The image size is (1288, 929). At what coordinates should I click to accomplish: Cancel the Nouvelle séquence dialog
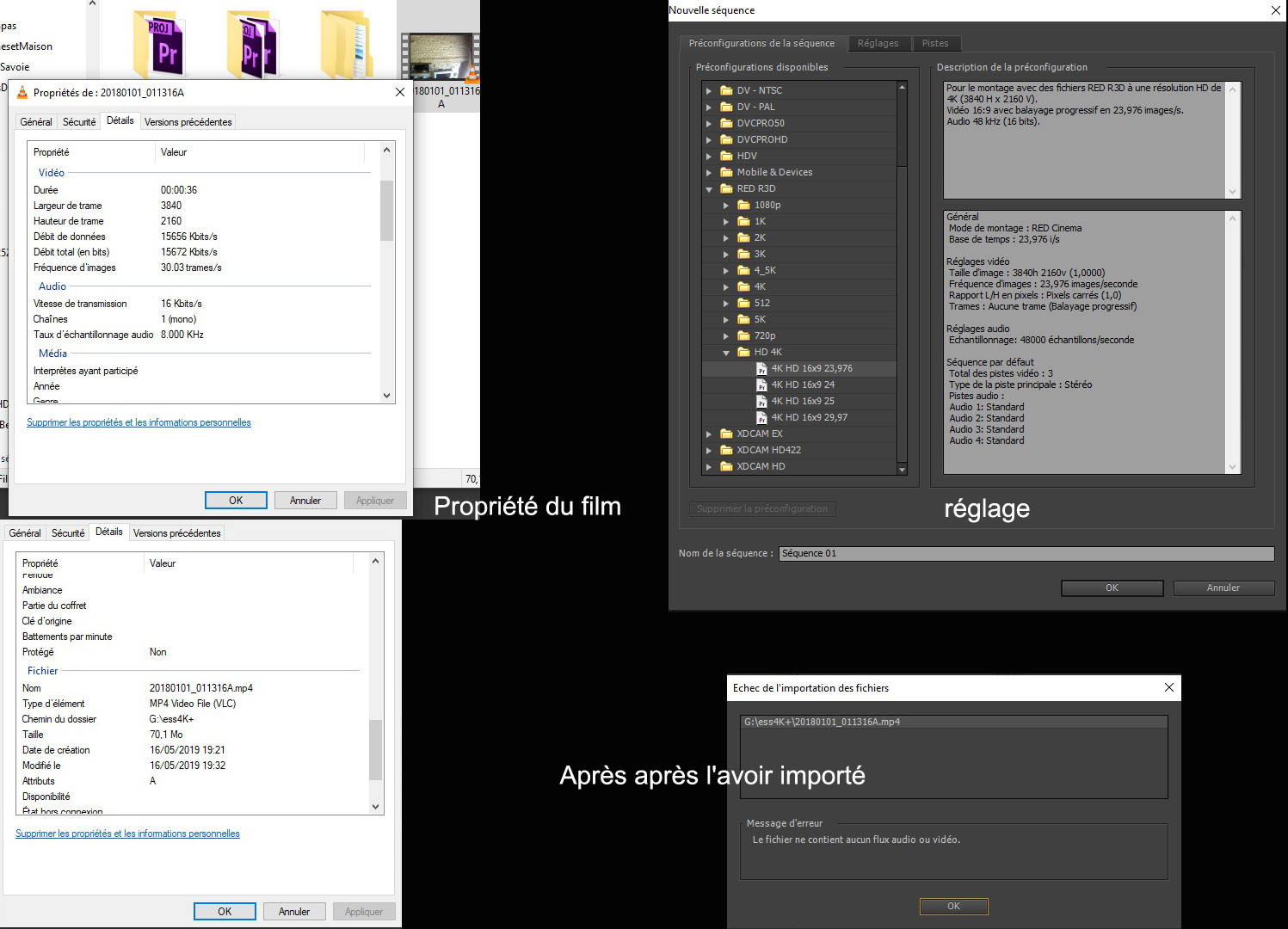point(1223,588)
